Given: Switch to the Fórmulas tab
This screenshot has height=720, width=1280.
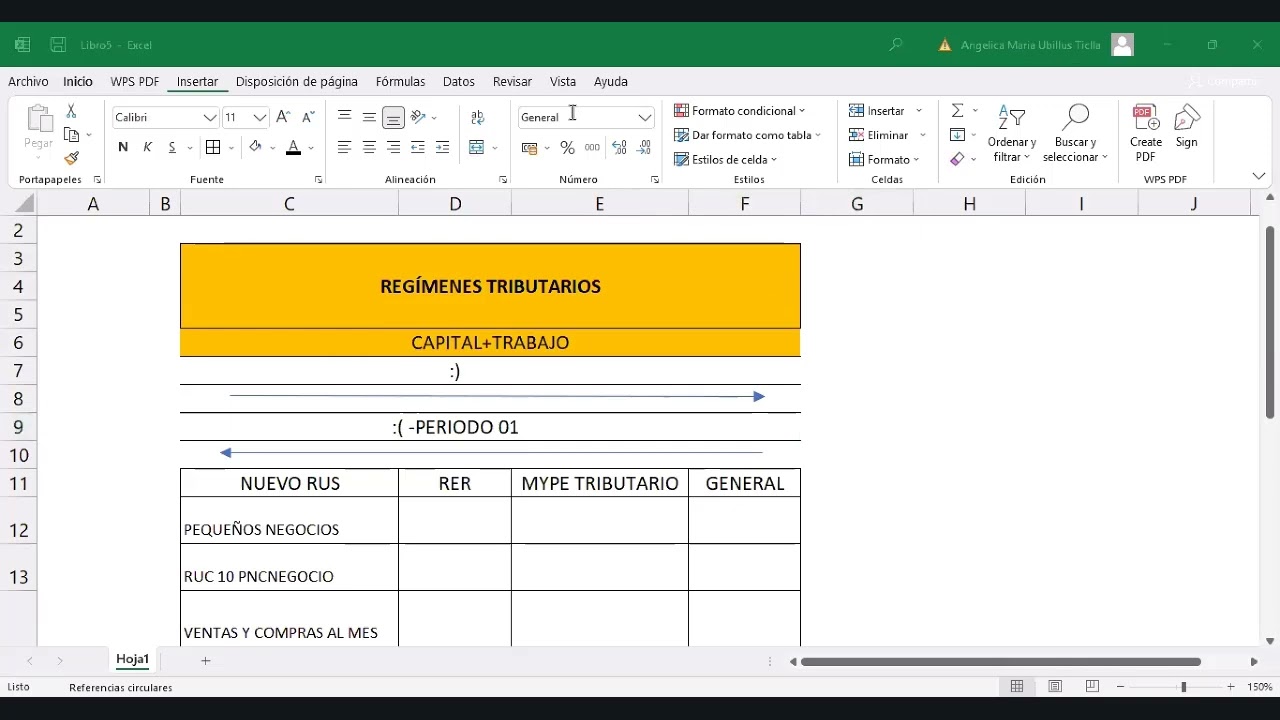Looking at the screenshot, I should (400, 82).
